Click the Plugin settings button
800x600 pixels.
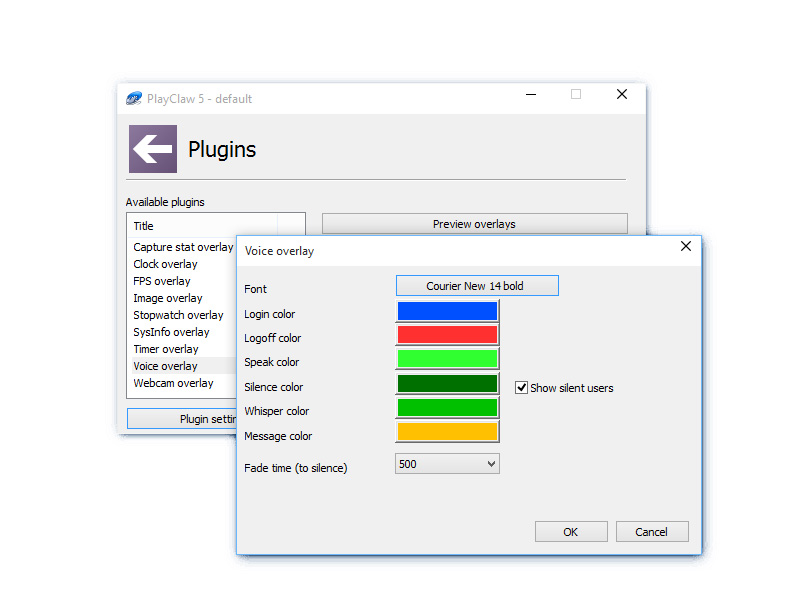click(182, 419)
